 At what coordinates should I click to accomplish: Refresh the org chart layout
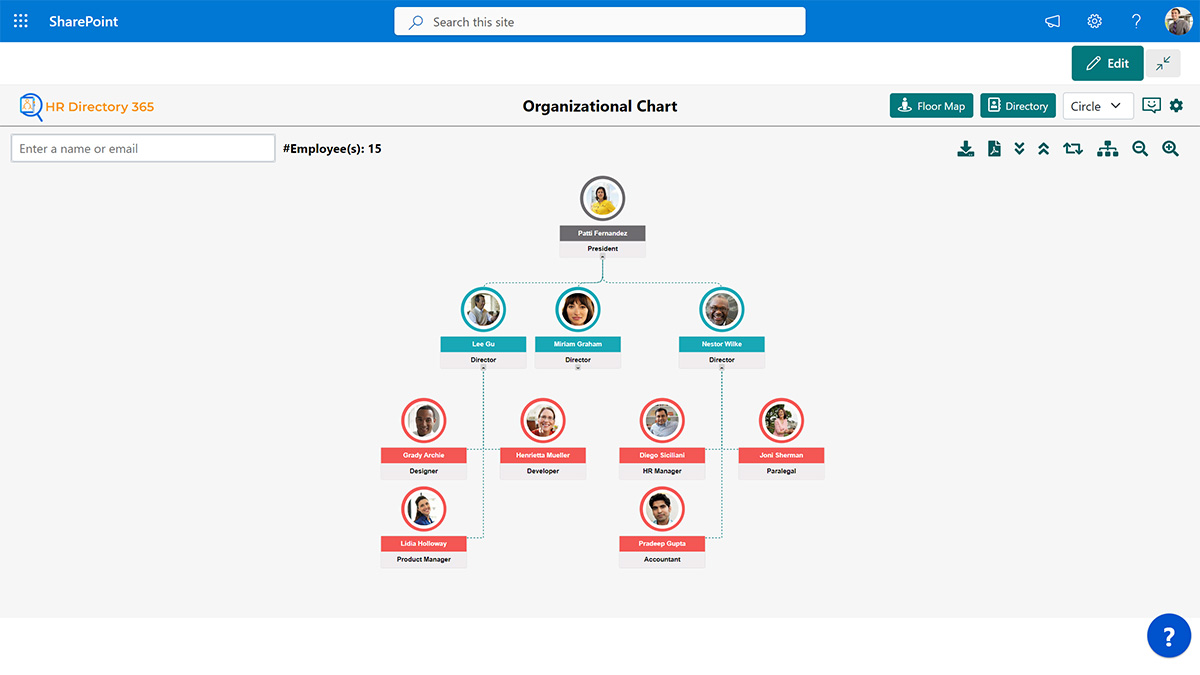[1071, 148]
